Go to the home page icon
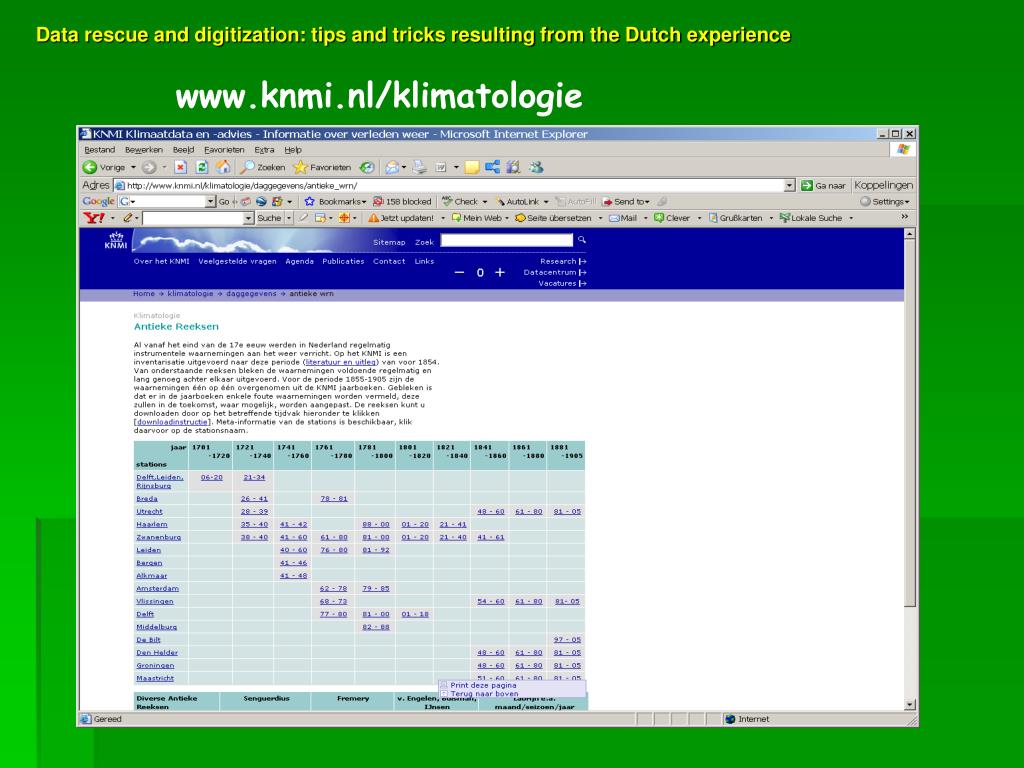1024x768 pixels. pos(223,167)
